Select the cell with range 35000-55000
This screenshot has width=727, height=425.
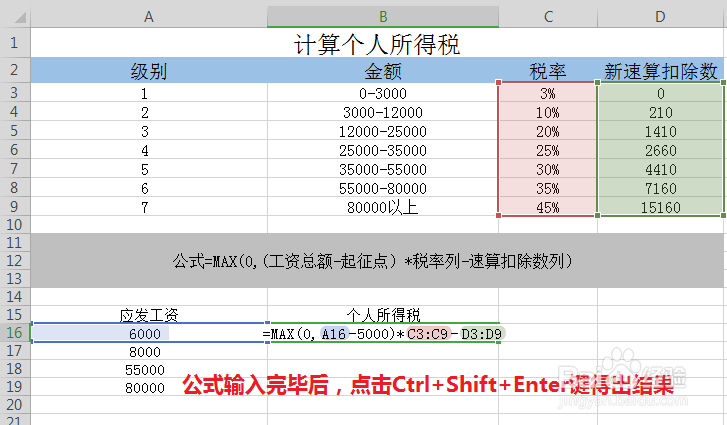coord(383,169)
